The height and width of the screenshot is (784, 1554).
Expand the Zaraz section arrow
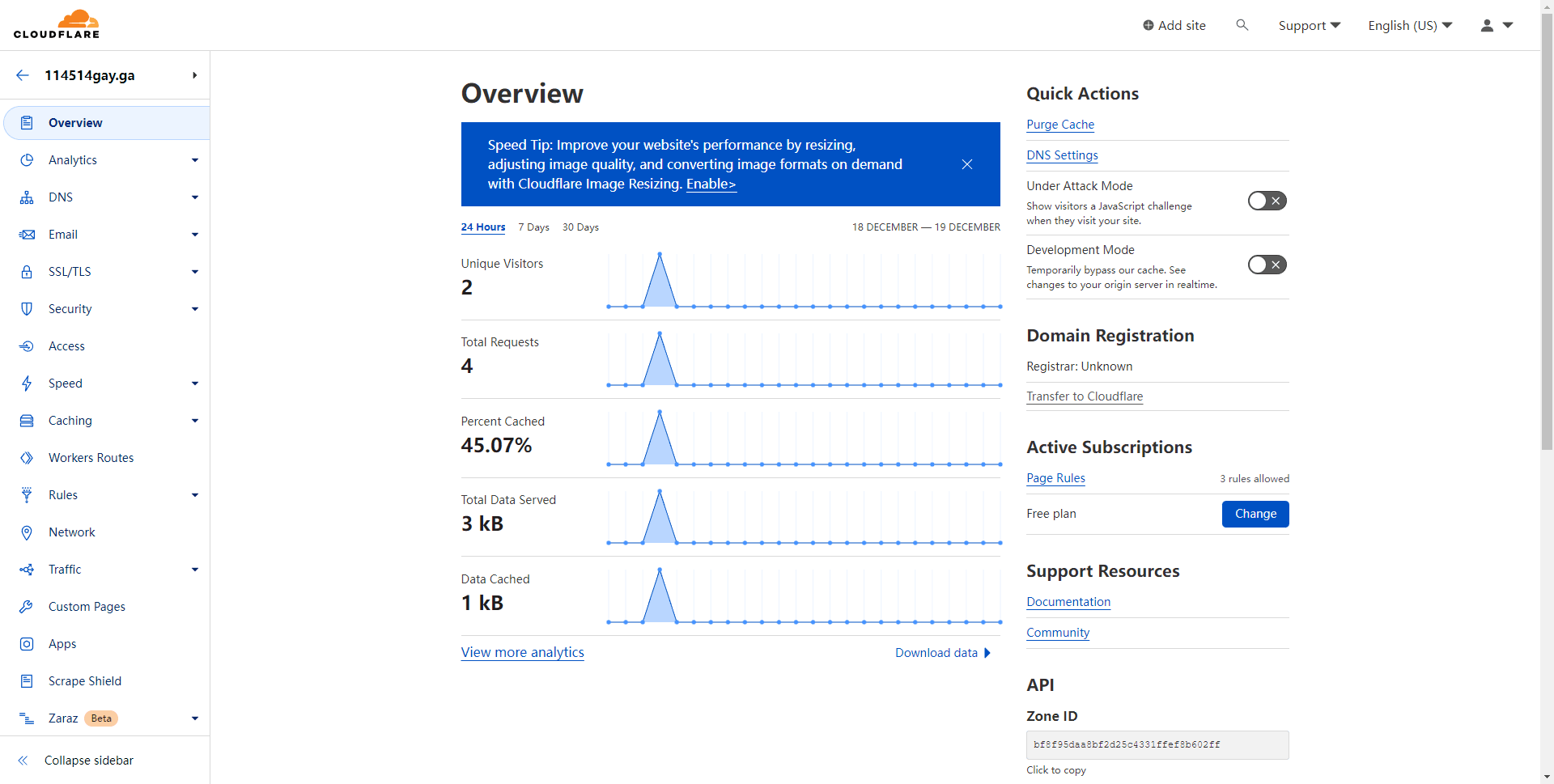[x=195, y=718]
